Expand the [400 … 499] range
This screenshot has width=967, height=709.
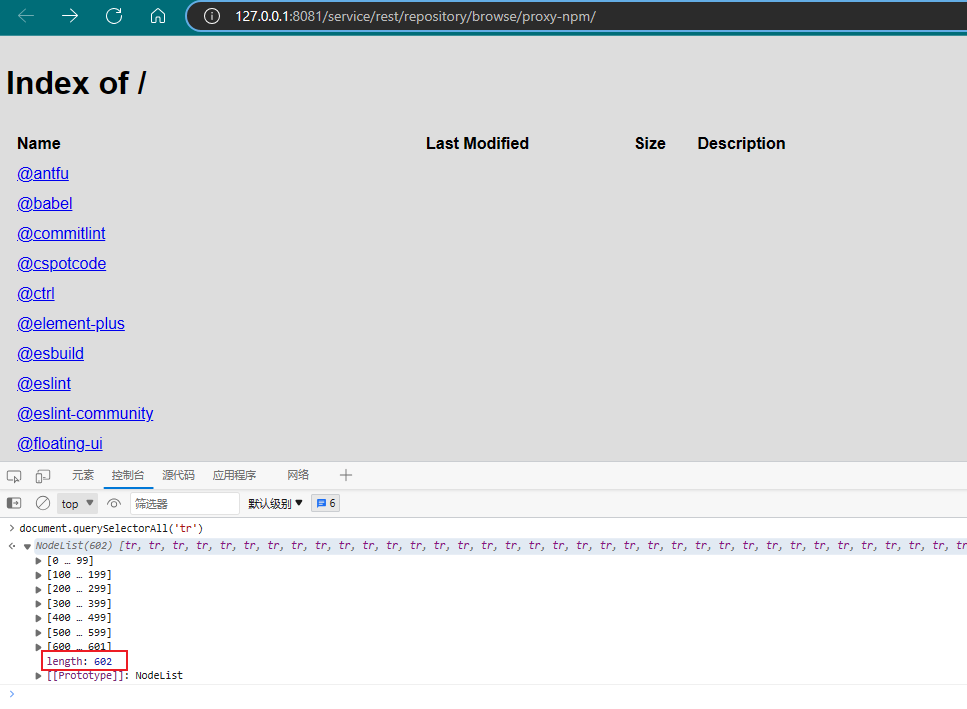[38, 618]
